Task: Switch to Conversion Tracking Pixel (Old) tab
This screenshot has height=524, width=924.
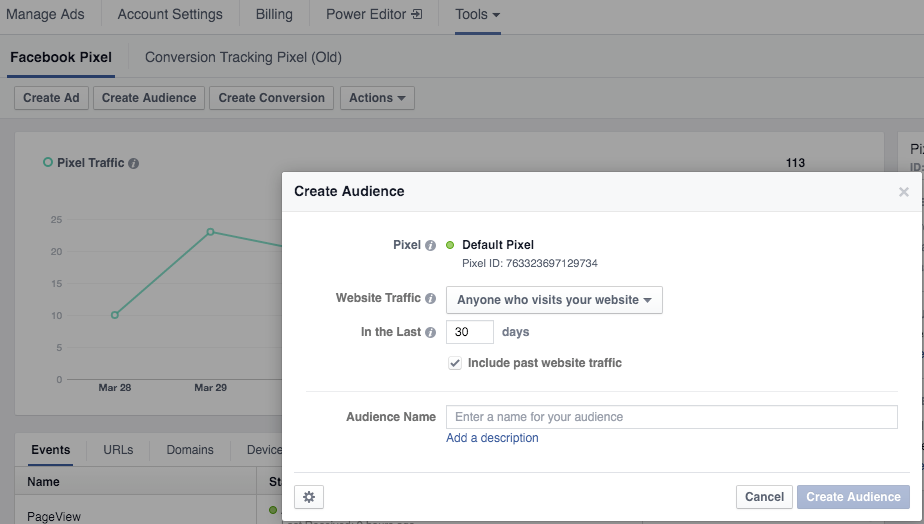Action: click(x=243, y=57)
